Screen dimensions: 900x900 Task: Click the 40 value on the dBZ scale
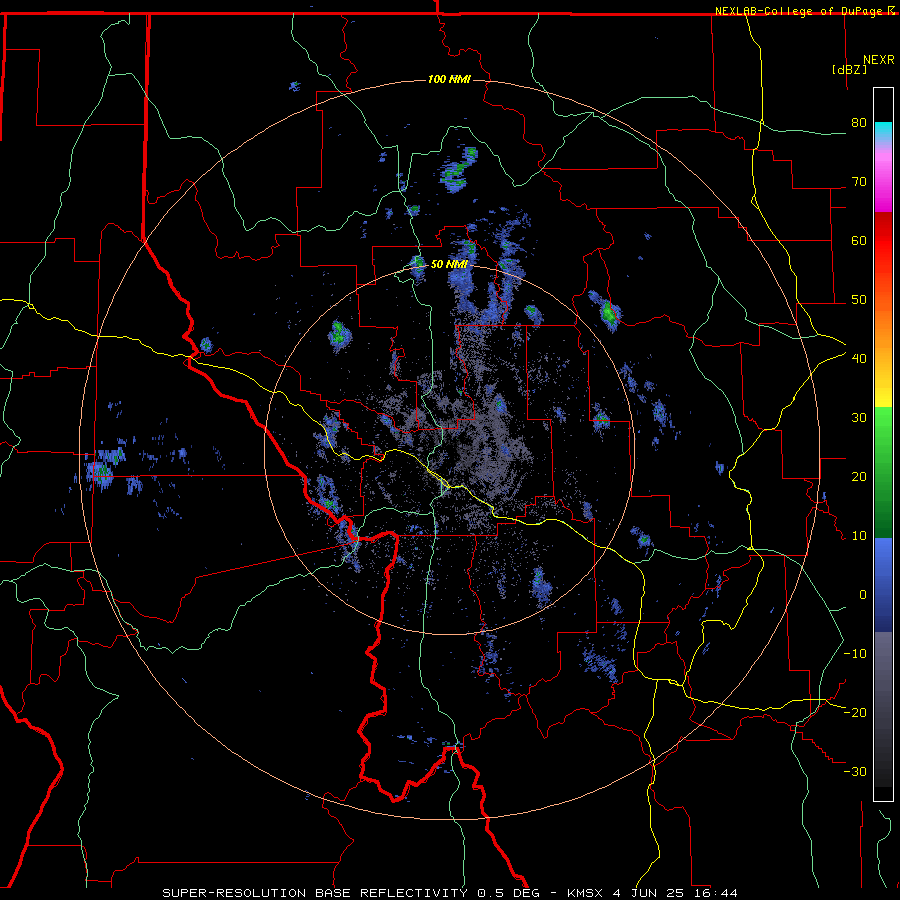(859, 359)
